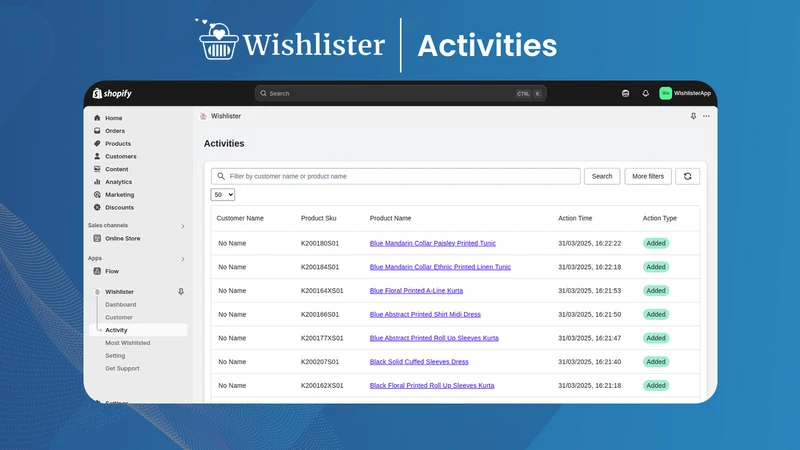Go to Products

tap(118, 143)
